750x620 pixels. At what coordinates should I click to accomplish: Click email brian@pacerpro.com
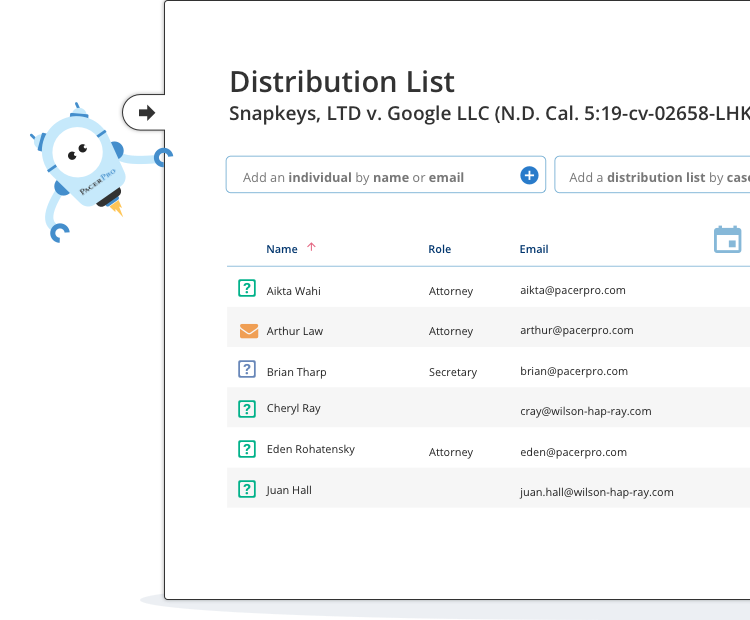[574, 372]
